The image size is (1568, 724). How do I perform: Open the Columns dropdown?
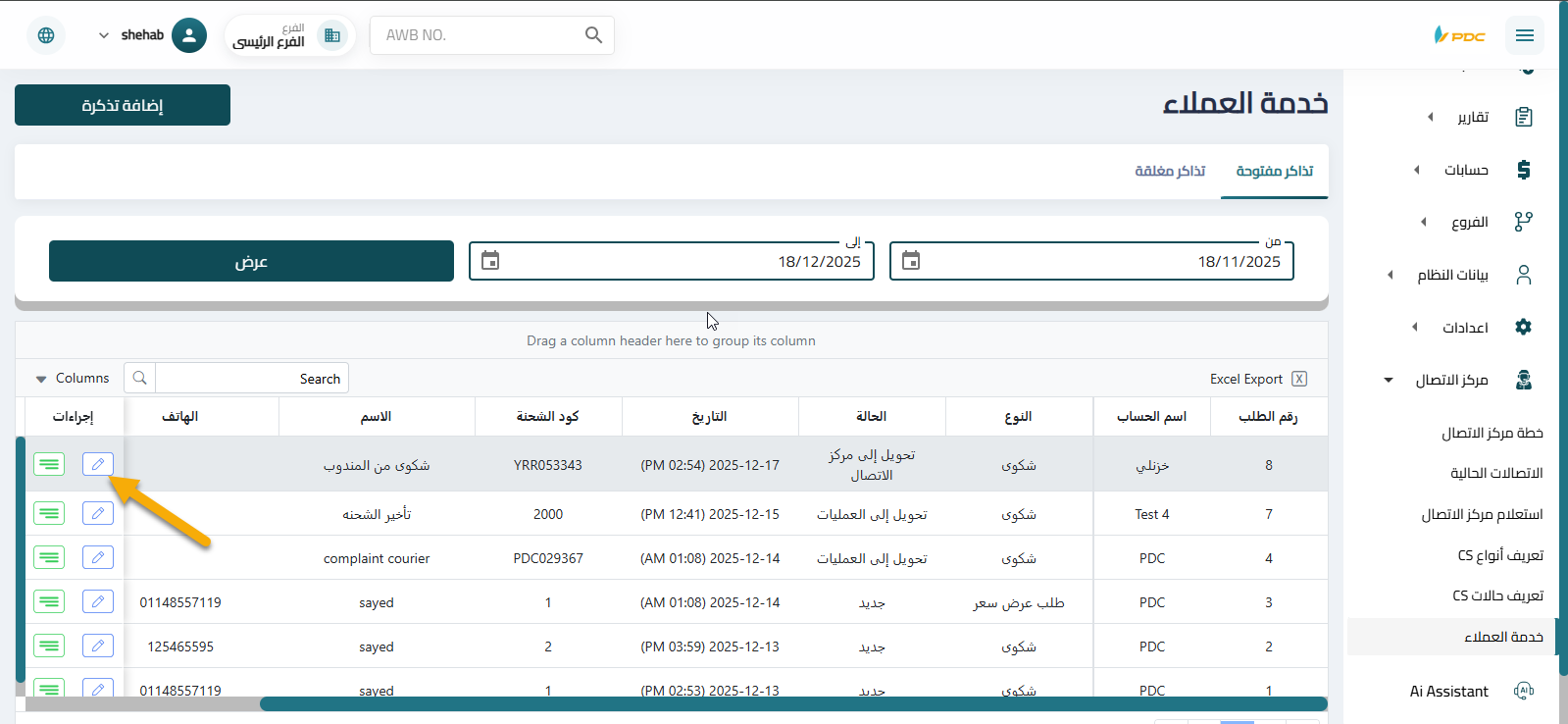(72, 379)
